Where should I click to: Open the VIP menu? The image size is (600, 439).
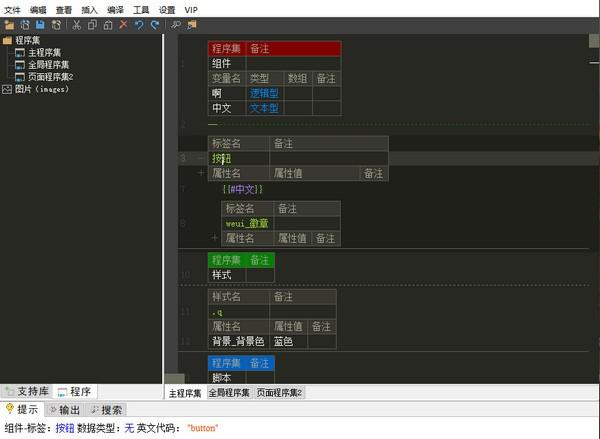tap(191, 10)
